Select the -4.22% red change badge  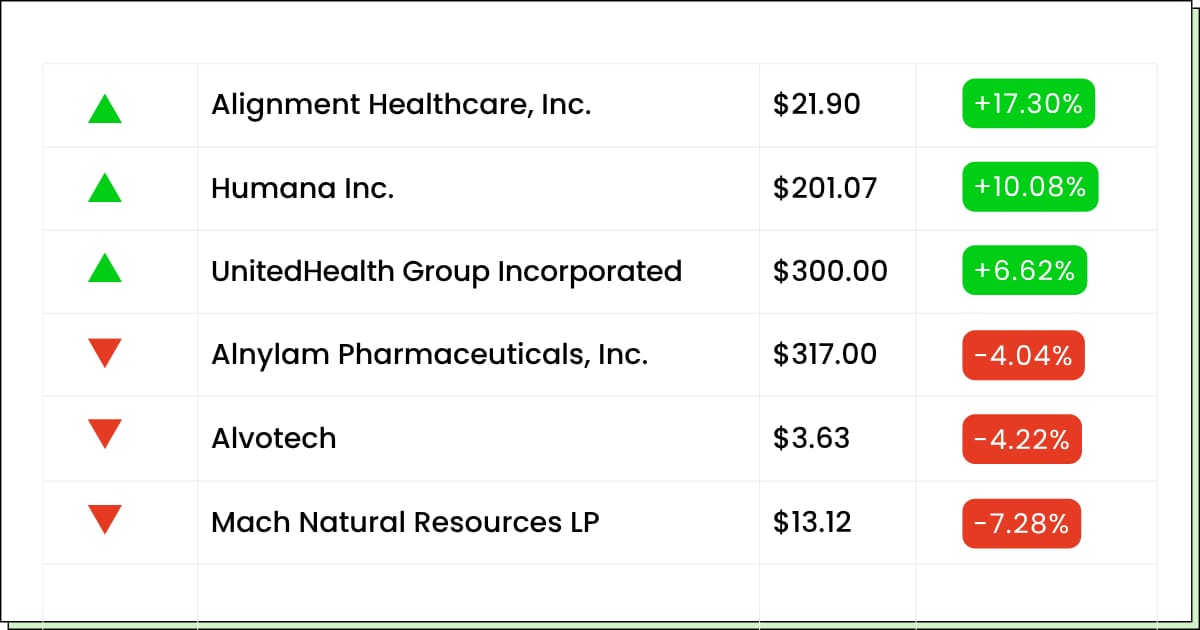1022,439
